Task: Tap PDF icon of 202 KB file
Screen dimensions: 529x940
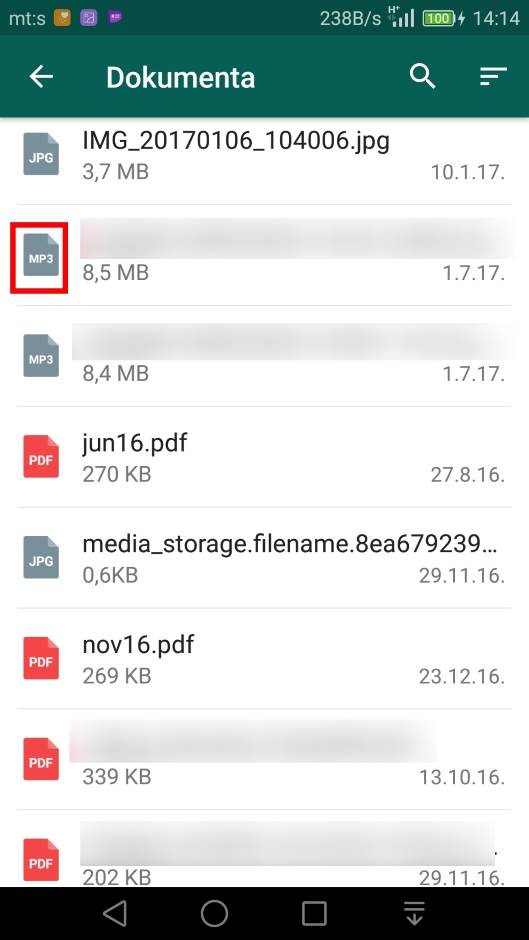Action: tap(41, 860)
